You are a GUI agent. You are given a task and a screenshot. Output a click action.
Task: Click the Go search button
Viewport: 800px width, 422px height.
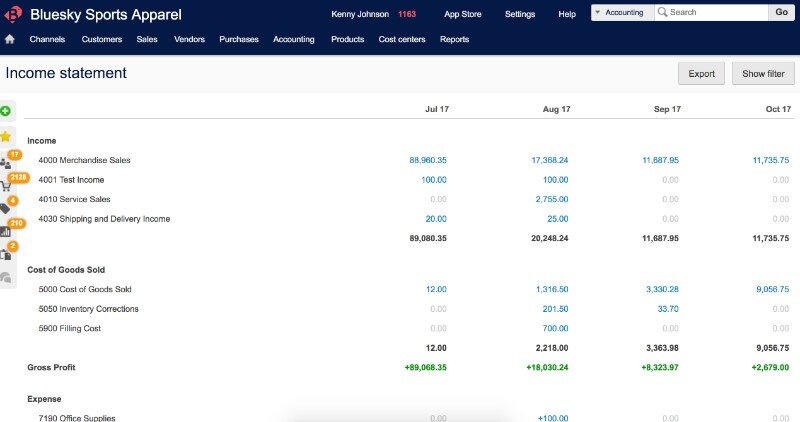781,13
